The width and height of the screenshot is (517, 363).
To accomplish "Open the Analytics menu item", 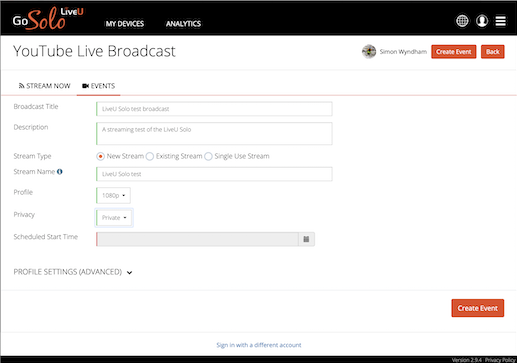I will coord(183,24).
